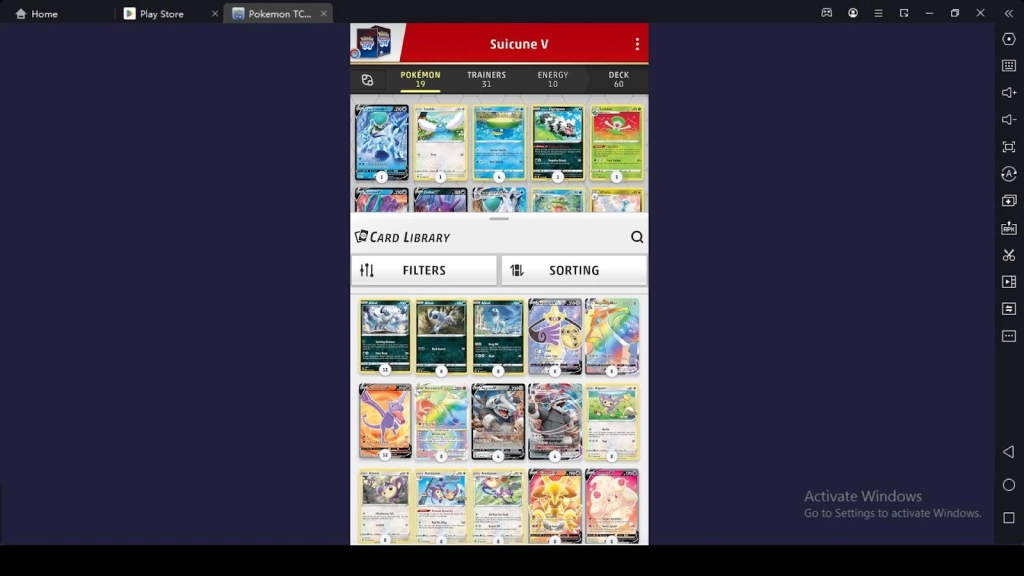Click the Install APK sidebar icon
The width and height of the screenshot is (1024, 576).
[1009, 228]
